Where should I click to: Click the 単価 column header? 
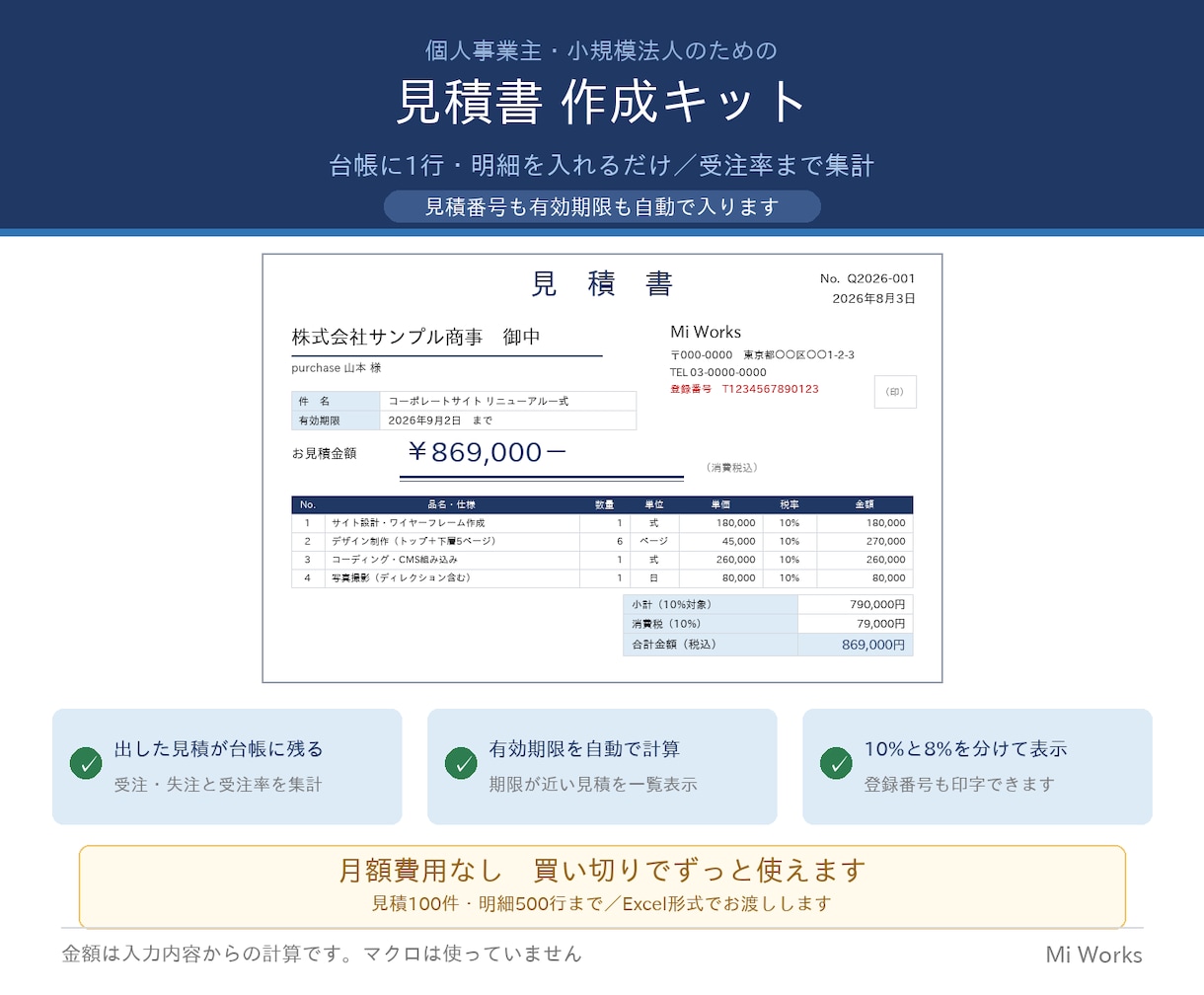pos(720,504)
